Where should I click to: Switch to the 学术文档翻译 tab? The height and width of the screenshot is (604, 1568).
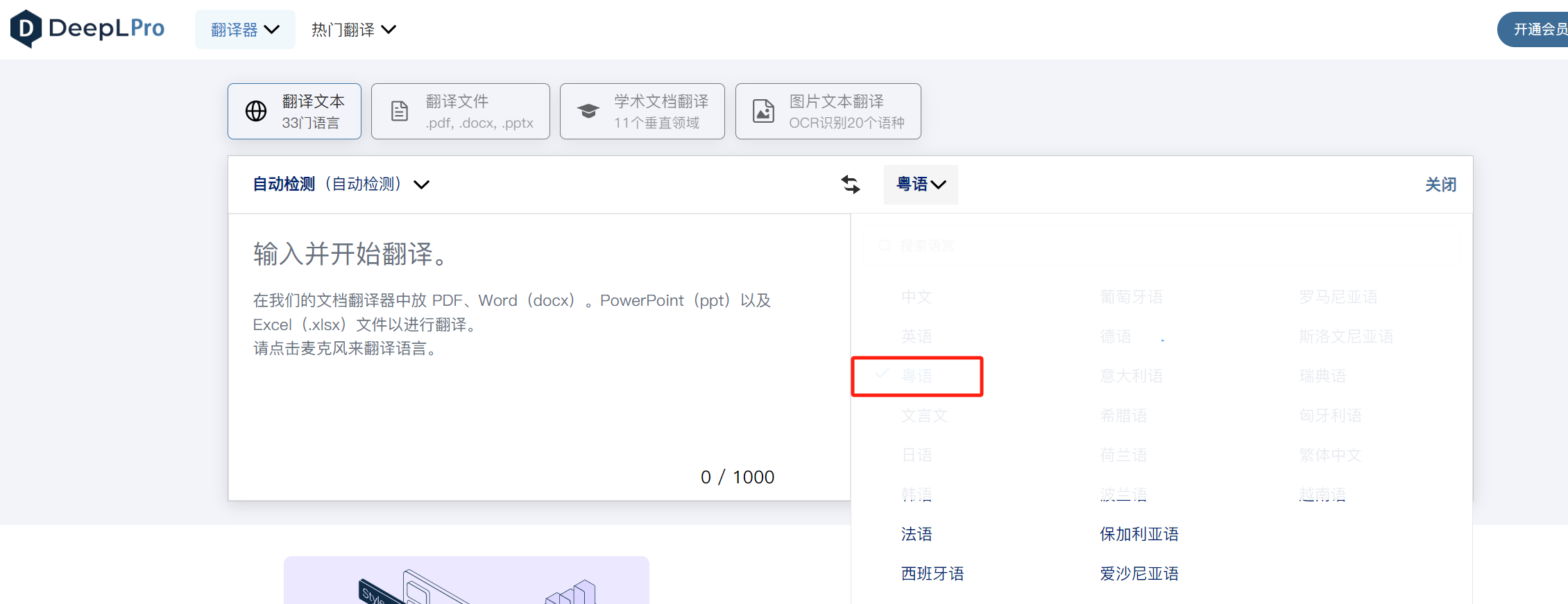click(642, 112)
